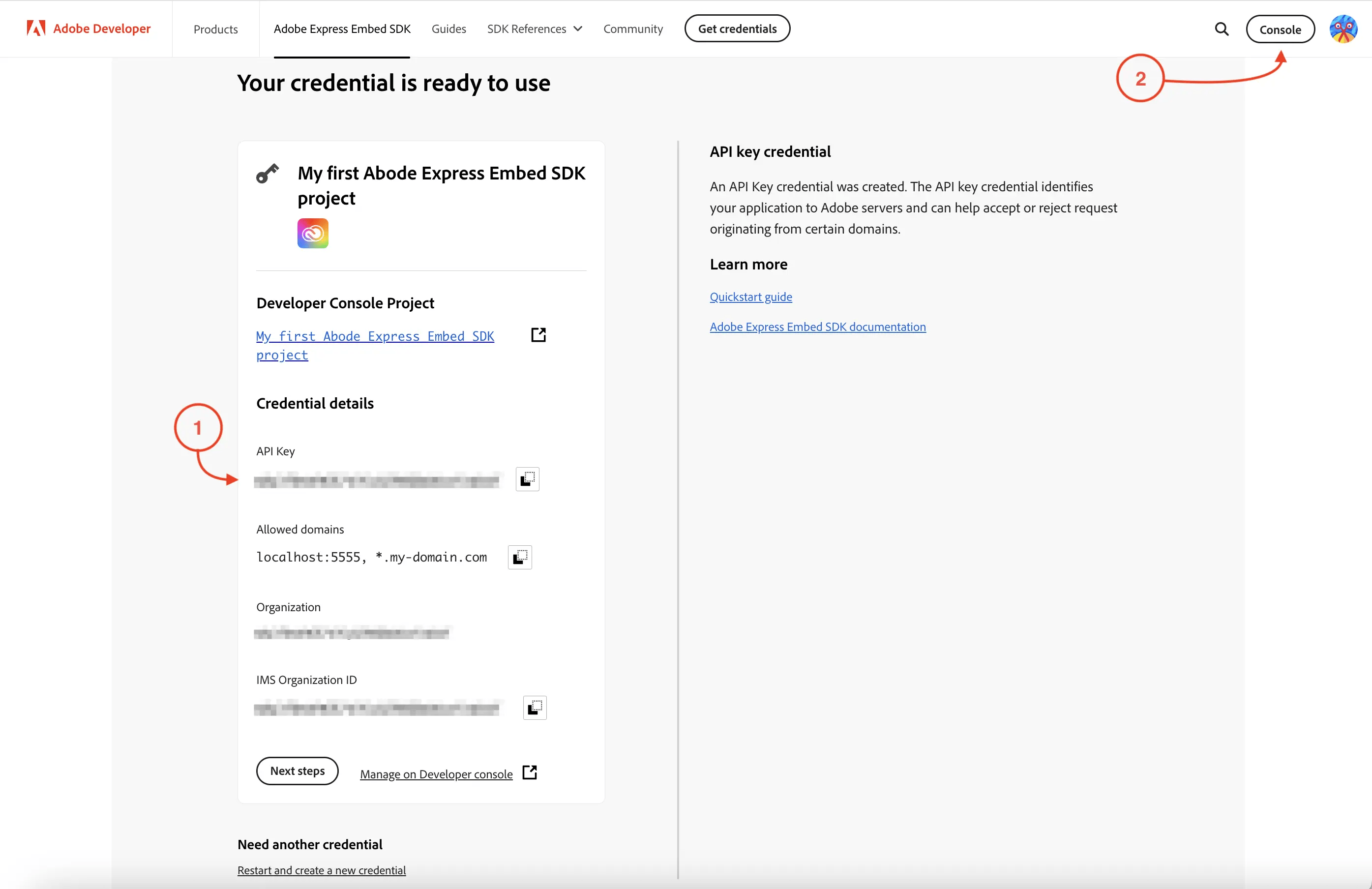Open My first Abode Express Embed SDK project link
This screenshot has width=1372, height=889.
pyautogui.click(x=375, y=345)
